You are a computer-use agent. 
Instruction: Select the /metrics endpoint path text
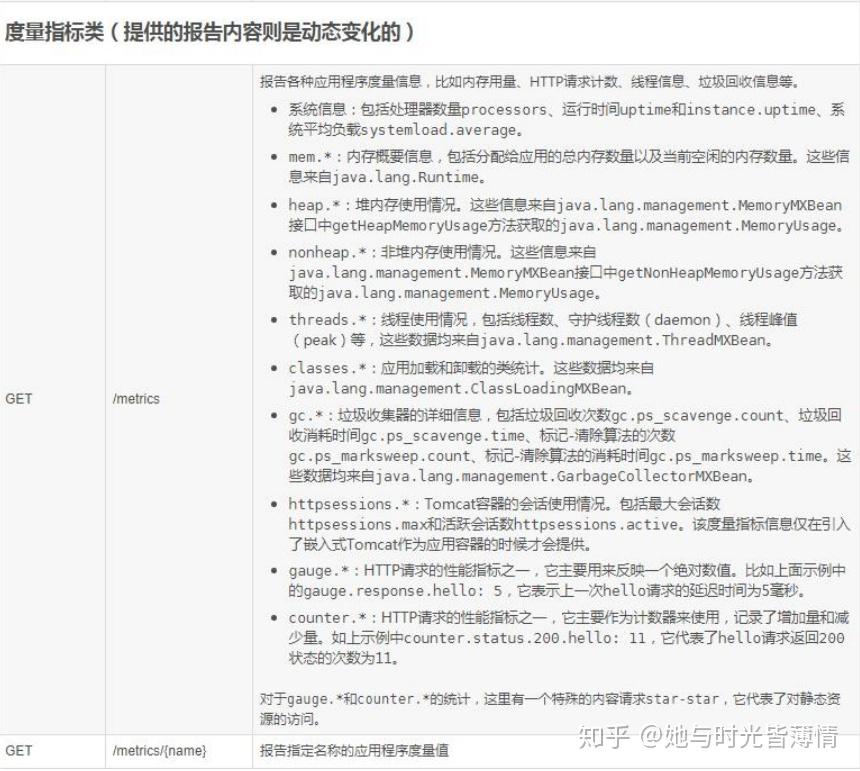[137, 398]
